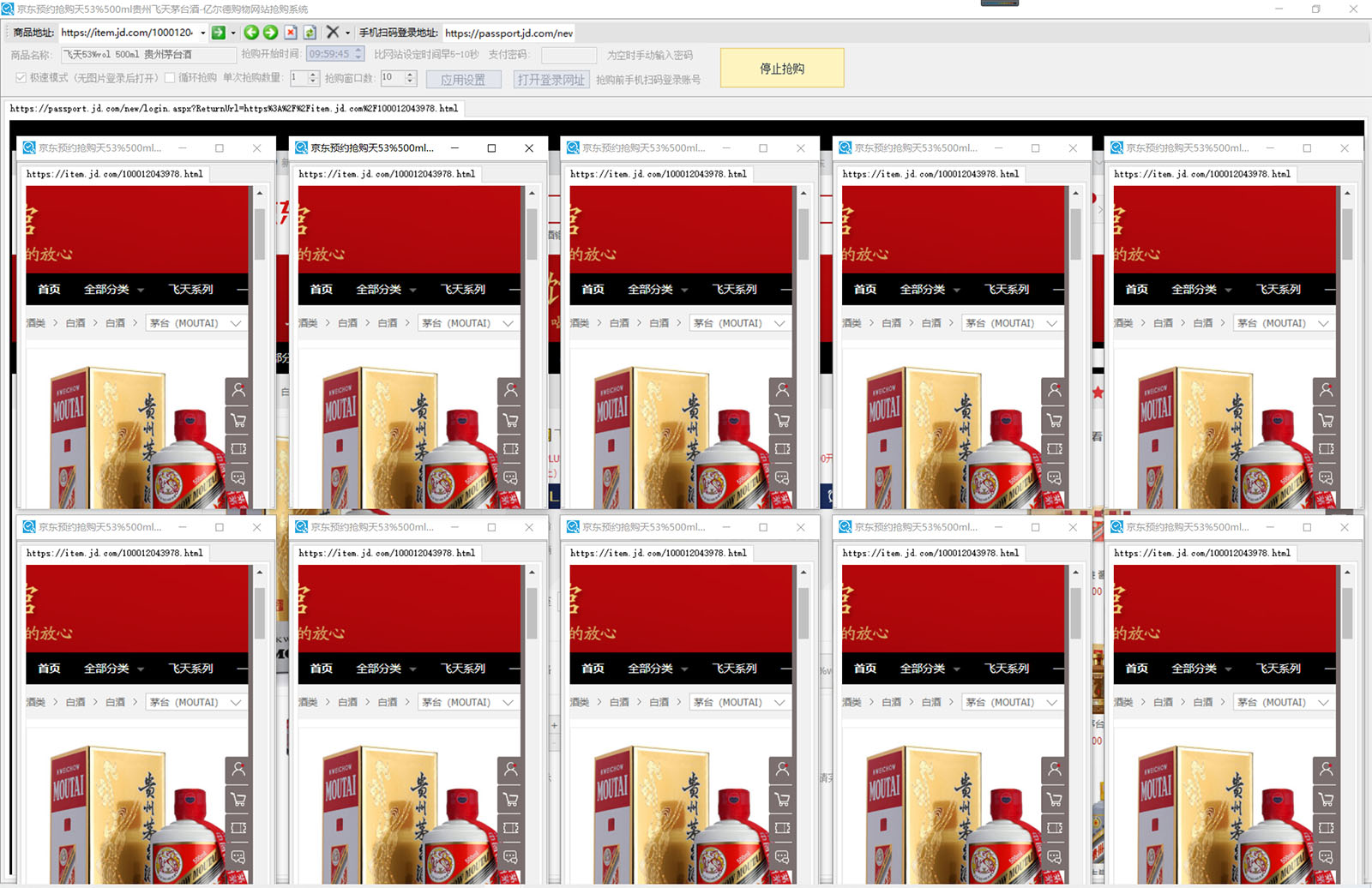The width and height of the screenshot is (1372, 888).
Task: Select the passport.jd.com login page tab
Action: [x=235, y=109]
